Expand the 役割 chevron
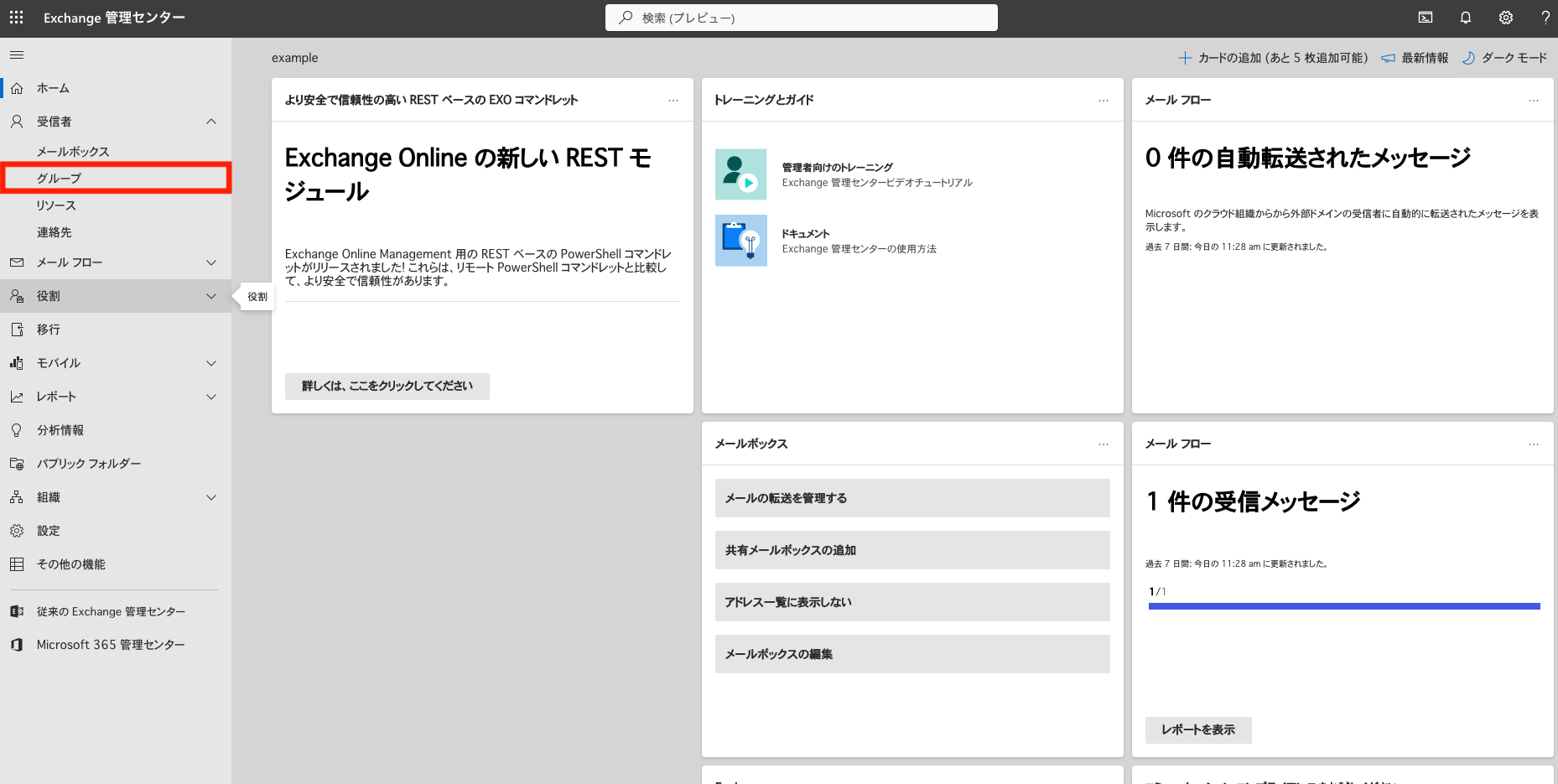 (211, 296)
